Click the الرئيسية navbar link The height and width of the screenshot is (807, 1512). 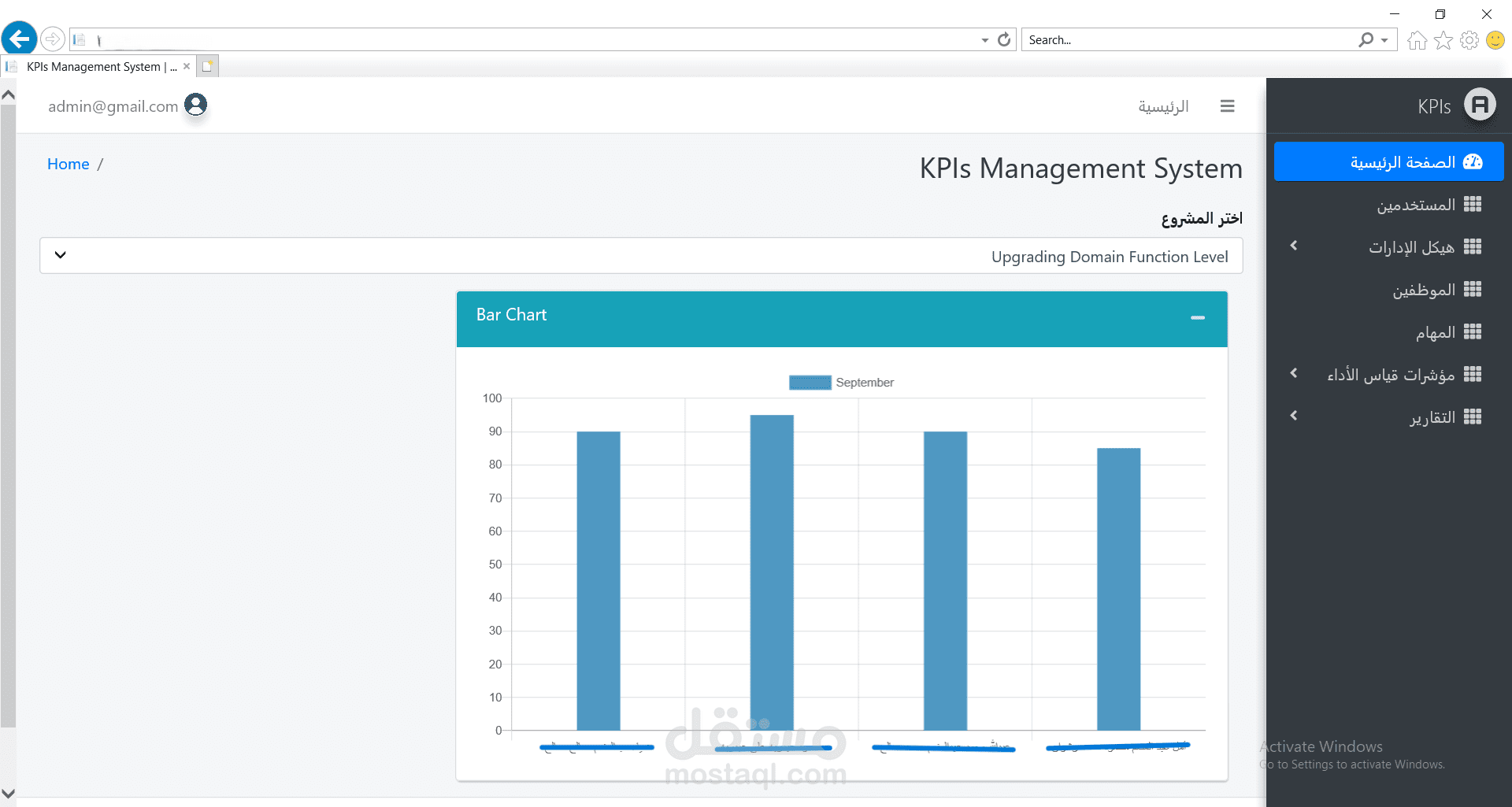pos(1163,106)
